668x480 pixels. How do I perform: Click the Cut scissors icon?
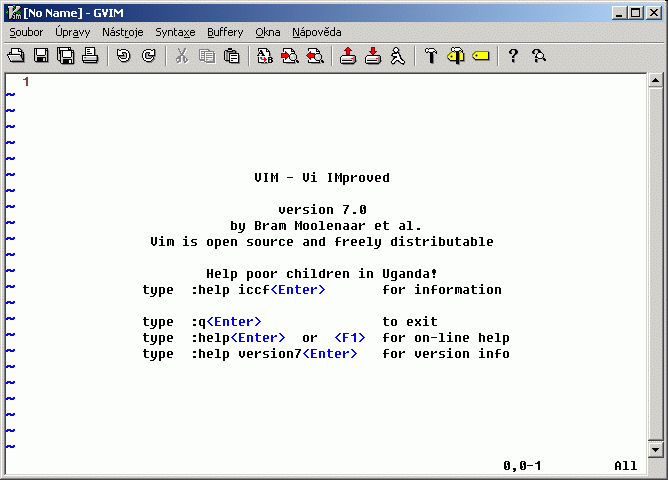[x=182, y=56]
